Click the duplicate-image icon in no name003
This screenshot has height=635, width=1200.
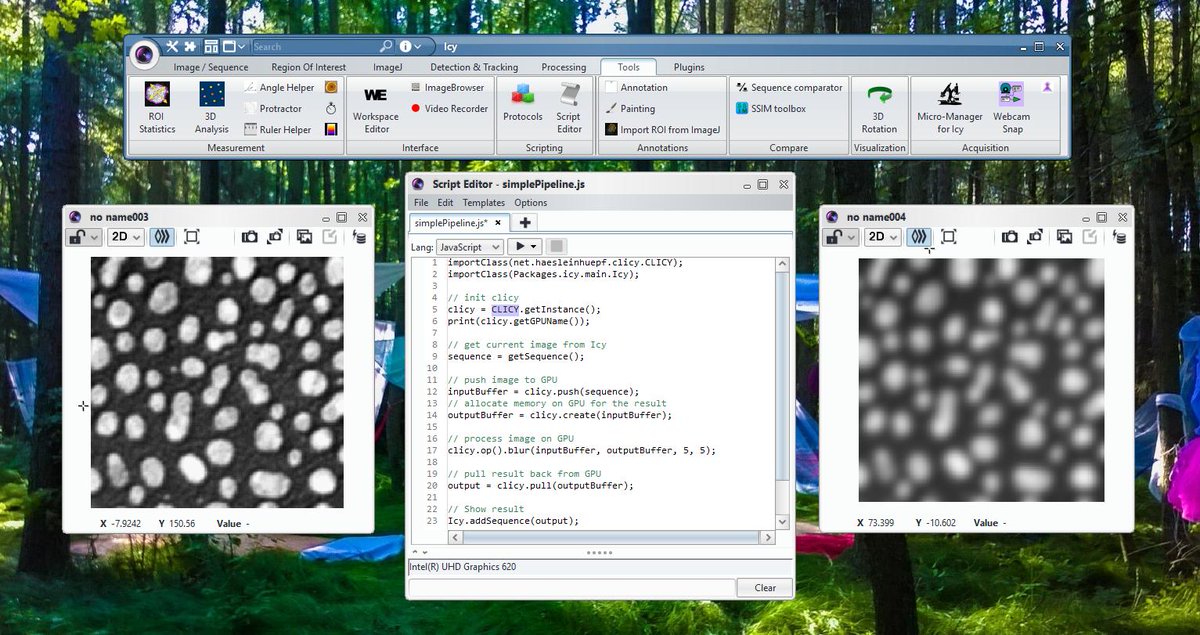tap(303, 237)
